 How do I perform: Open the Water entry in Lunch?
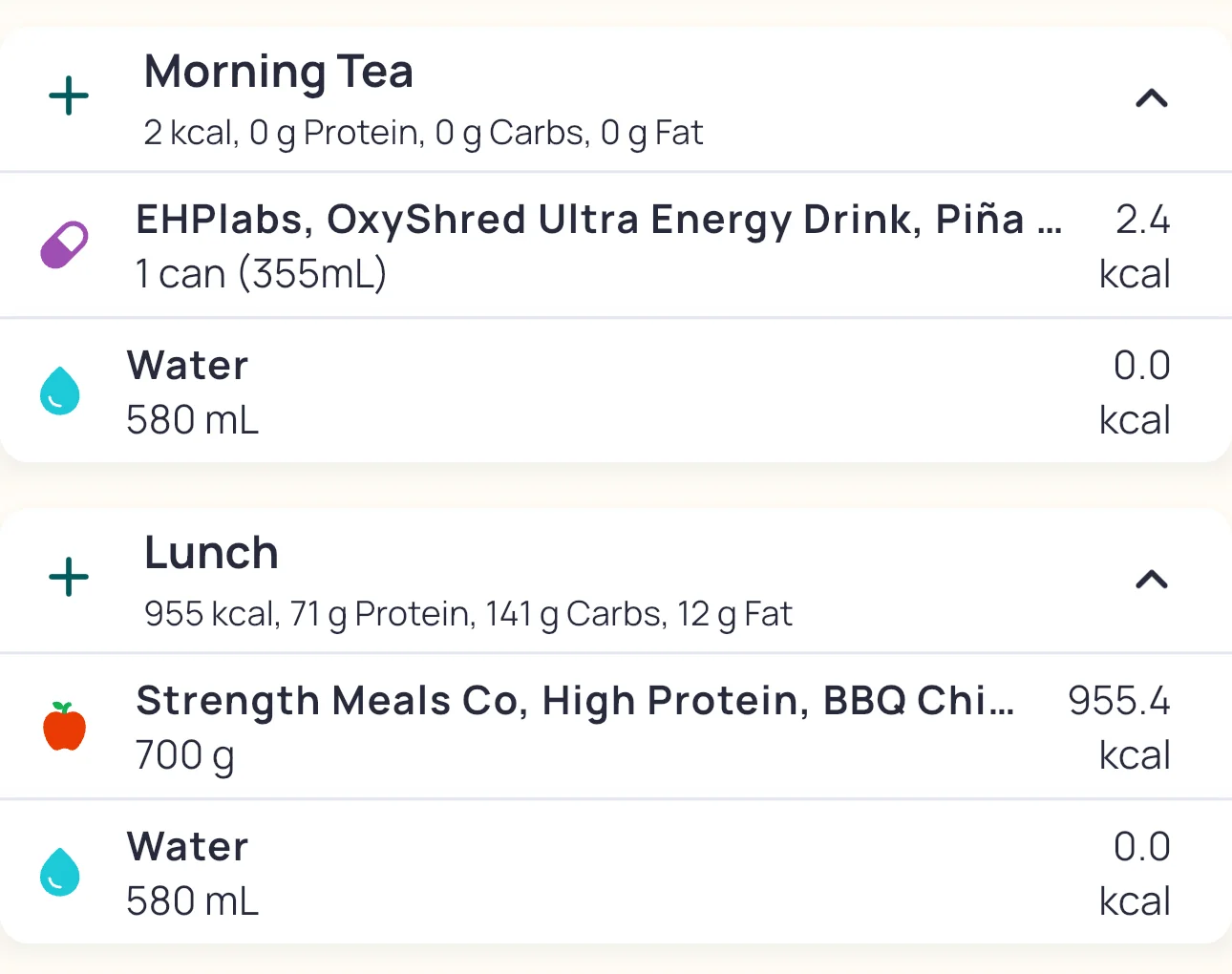(x=188, y=847)
